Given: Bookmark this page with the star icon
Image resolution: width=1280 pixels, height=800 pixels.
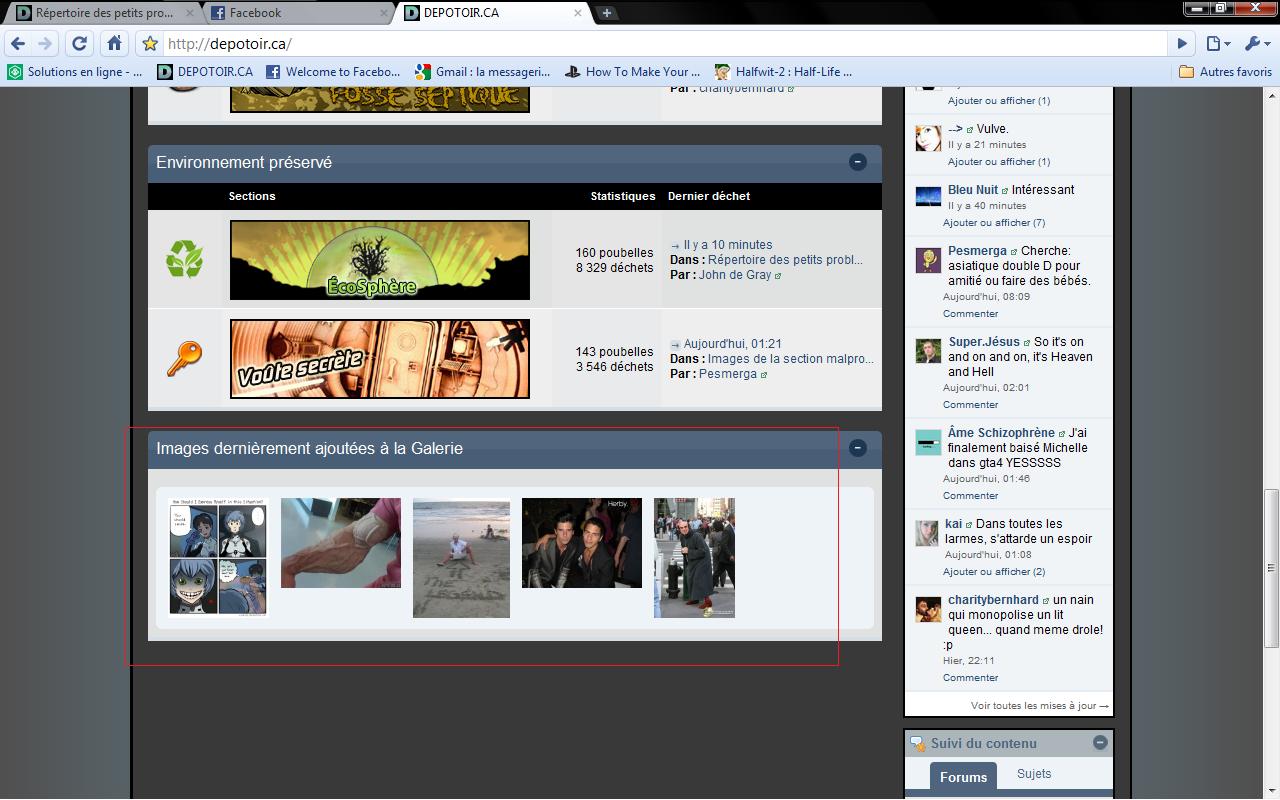Looking at the screenshot, I should point(149,44).
